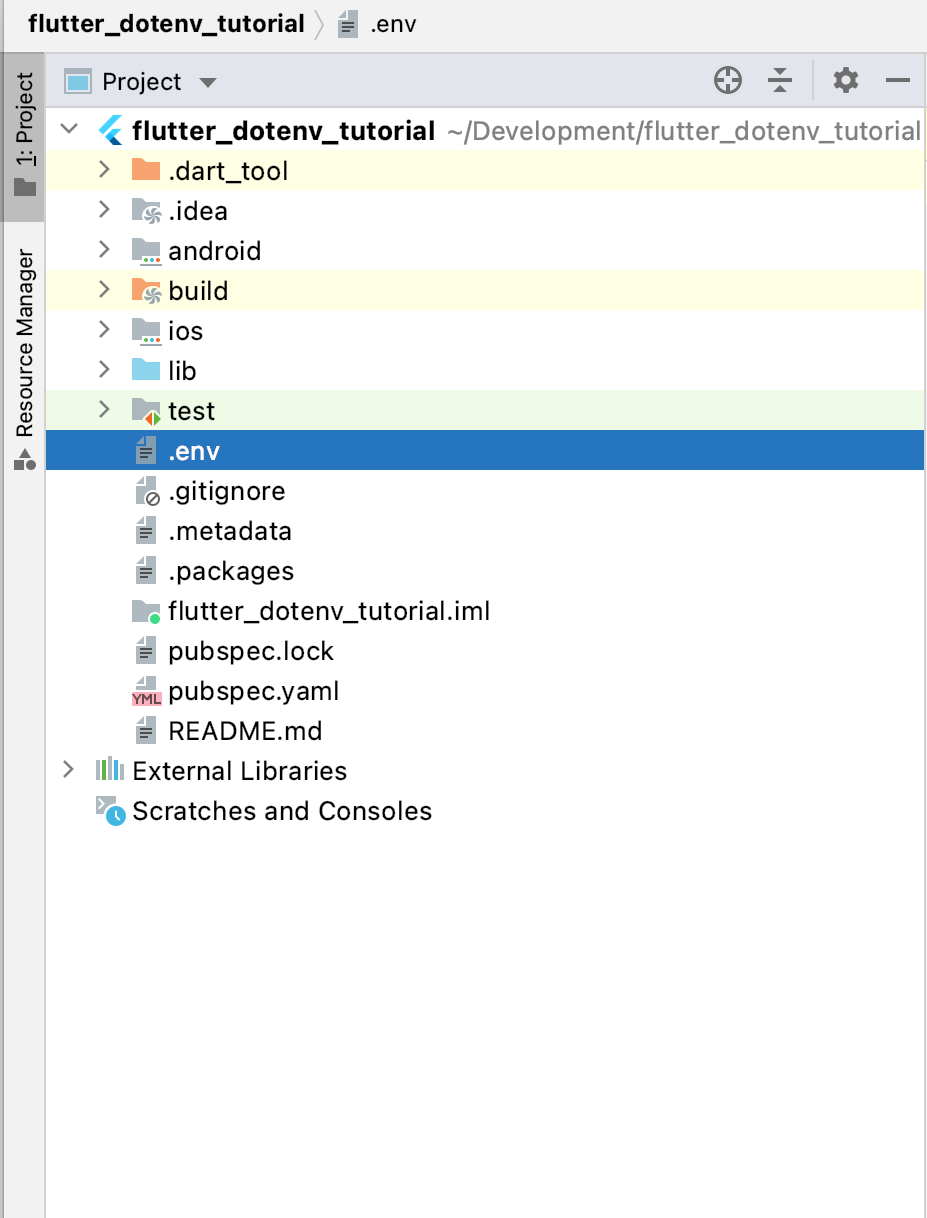The height and width of the screenshot is (1218, 927).
Task: Open the Project view dropdown arrow
Action: (207, 82)
